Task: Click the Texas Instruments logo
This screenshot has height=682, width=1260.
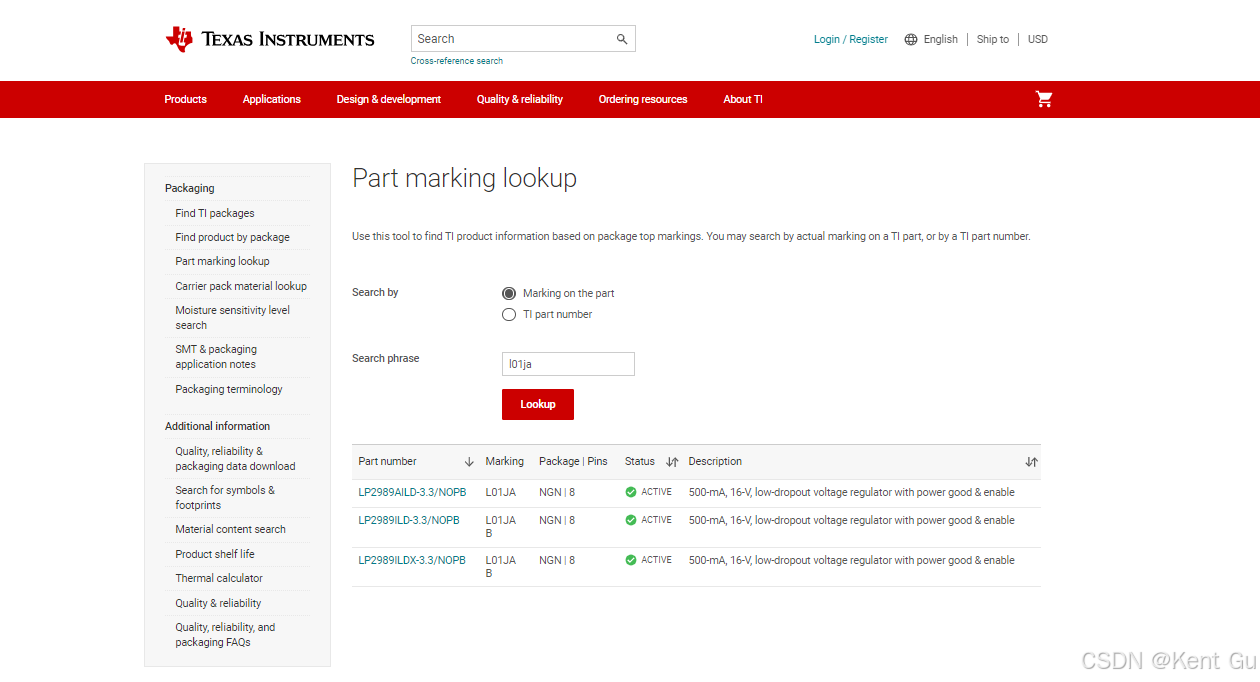Action: point(270,39)
